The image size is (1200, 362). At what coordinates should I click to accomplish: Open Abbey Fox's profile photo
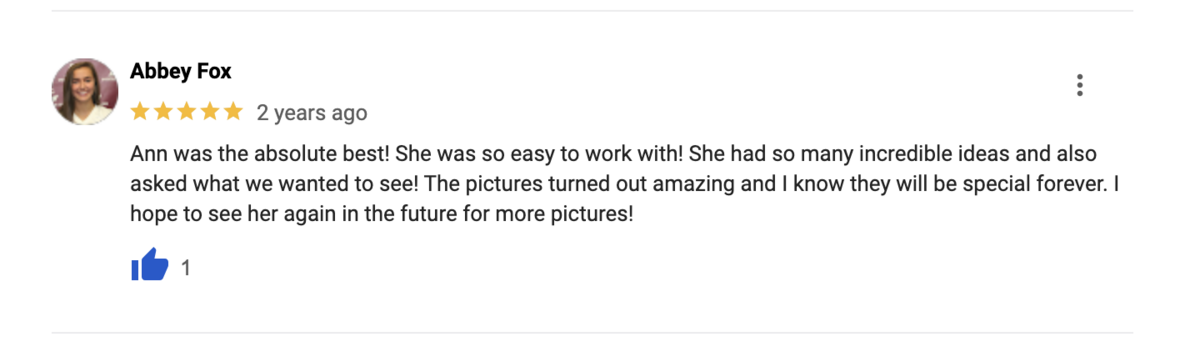coord(85,91)
